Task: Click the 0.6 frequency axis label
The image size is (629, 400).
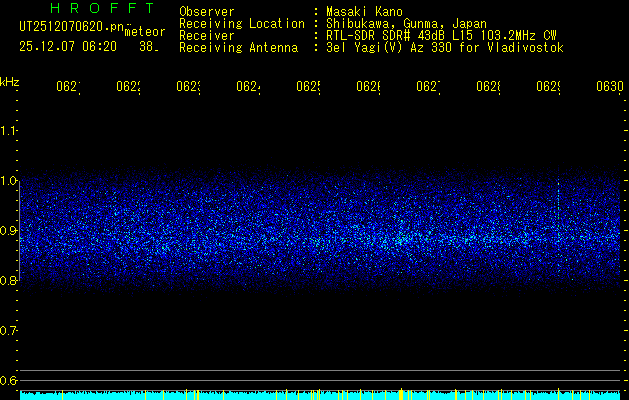Action: click(8, 380)
